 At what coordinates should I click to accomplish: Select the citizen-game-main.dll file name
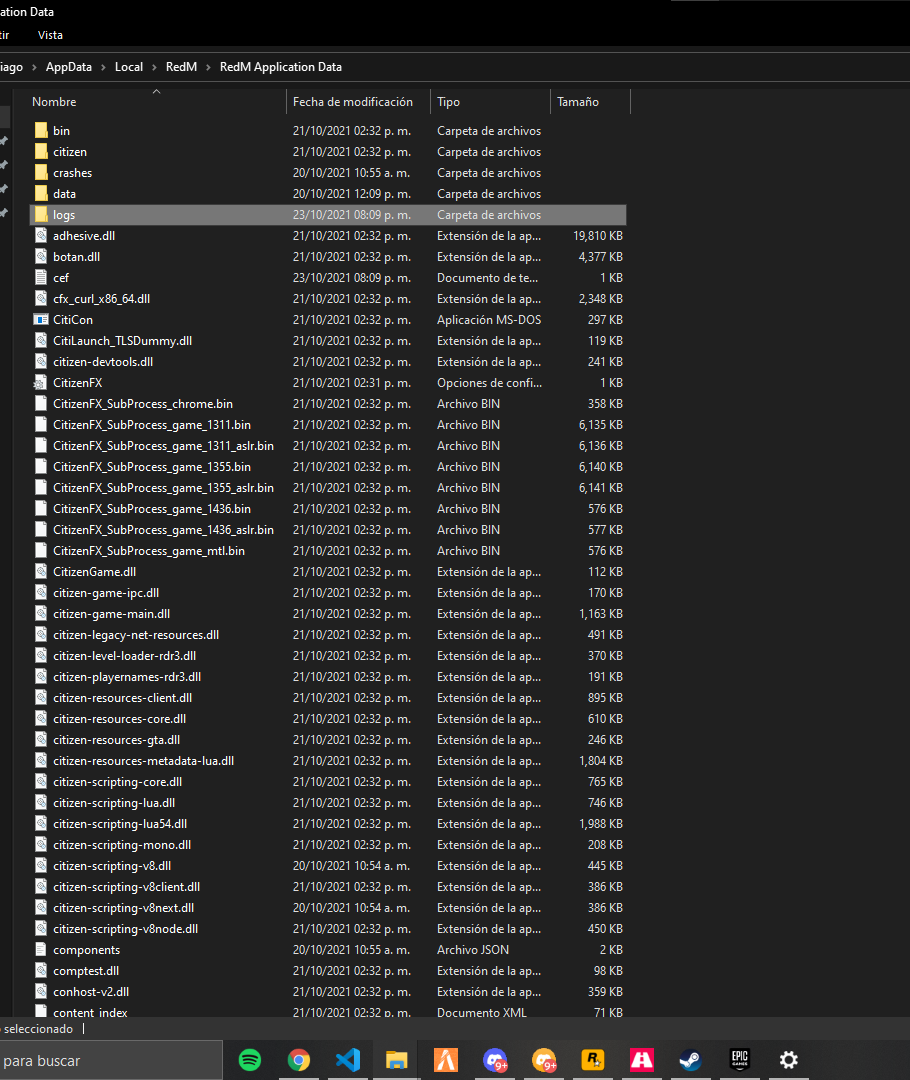112,614
